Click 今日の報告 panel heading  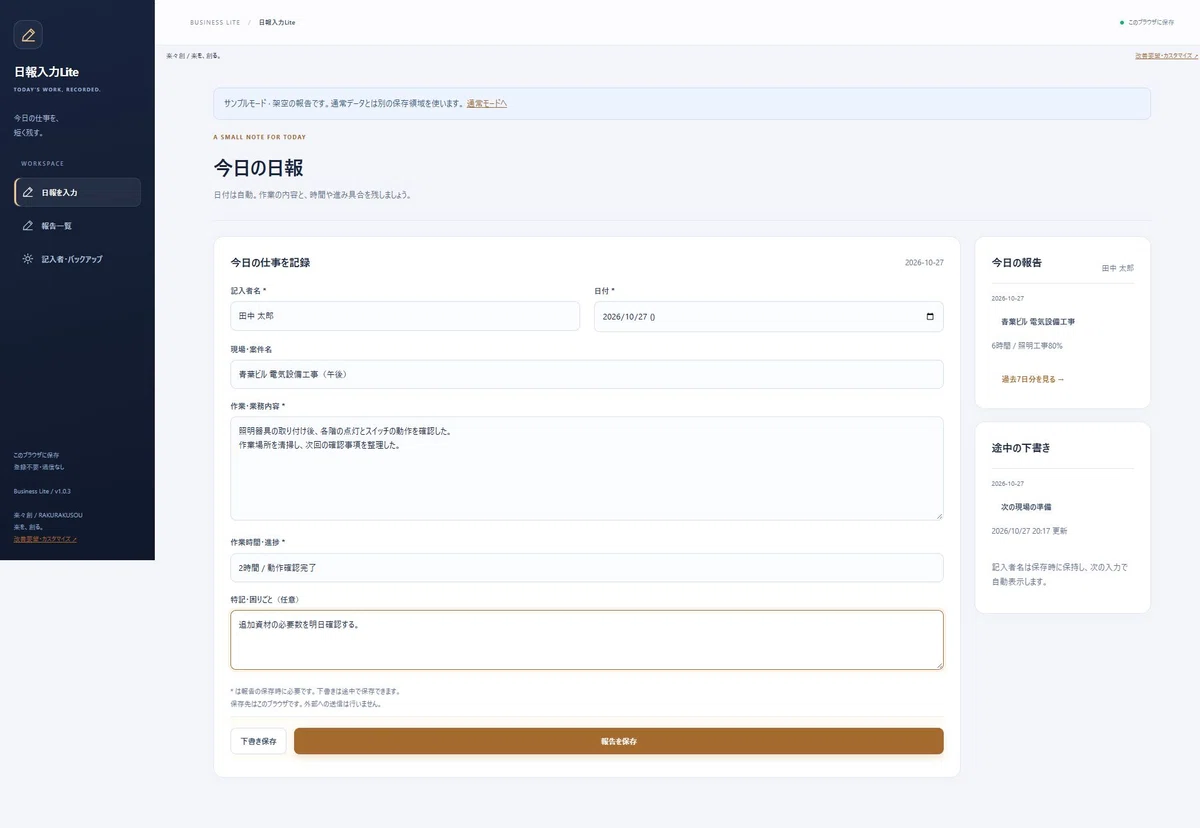(x=1017, y=262)
